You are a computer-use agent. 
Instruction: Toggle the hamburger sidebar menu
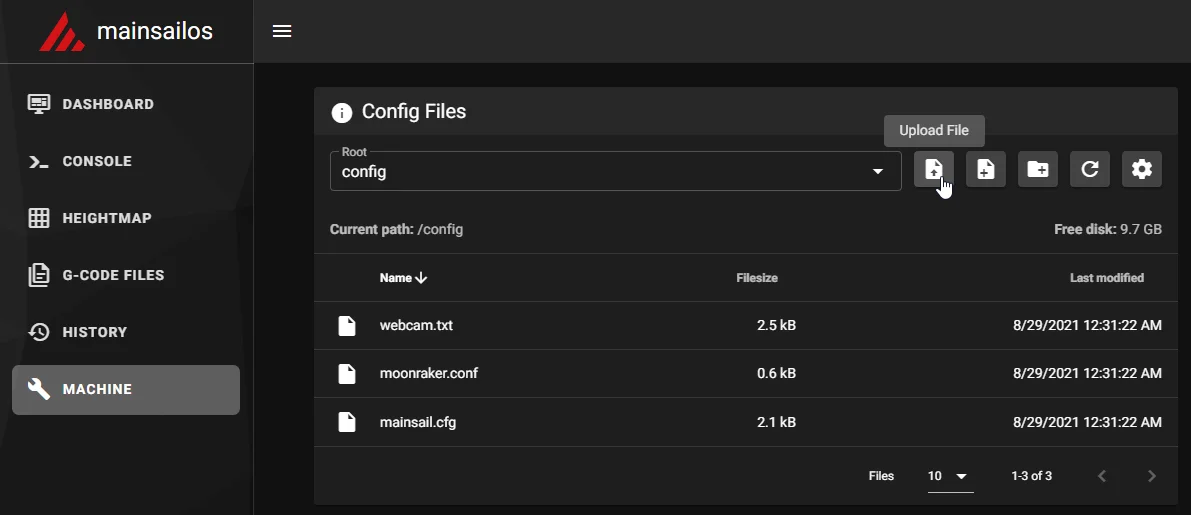tap(282, 31)
